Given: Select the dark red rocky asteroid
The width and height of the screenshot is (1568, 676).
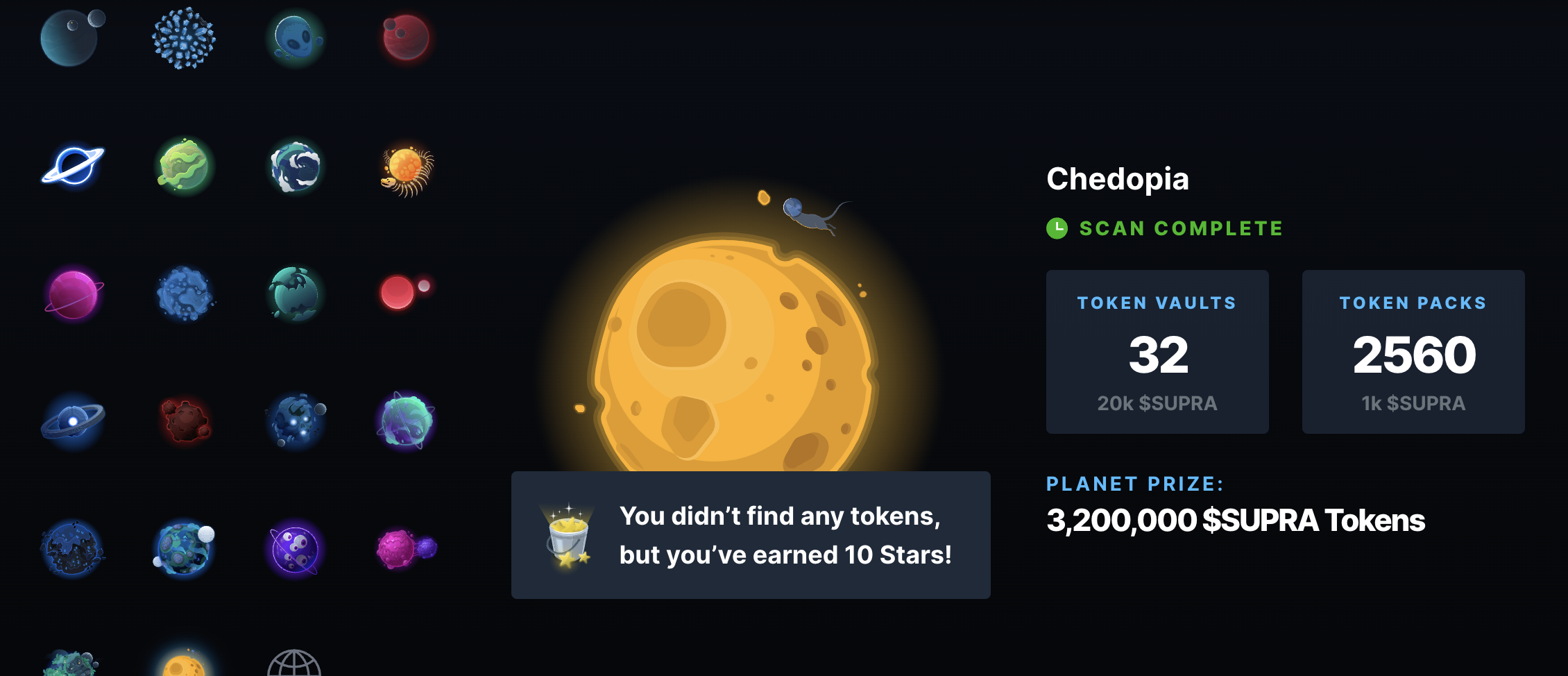Looking at the screenshot, I should (x=185, y=421).
